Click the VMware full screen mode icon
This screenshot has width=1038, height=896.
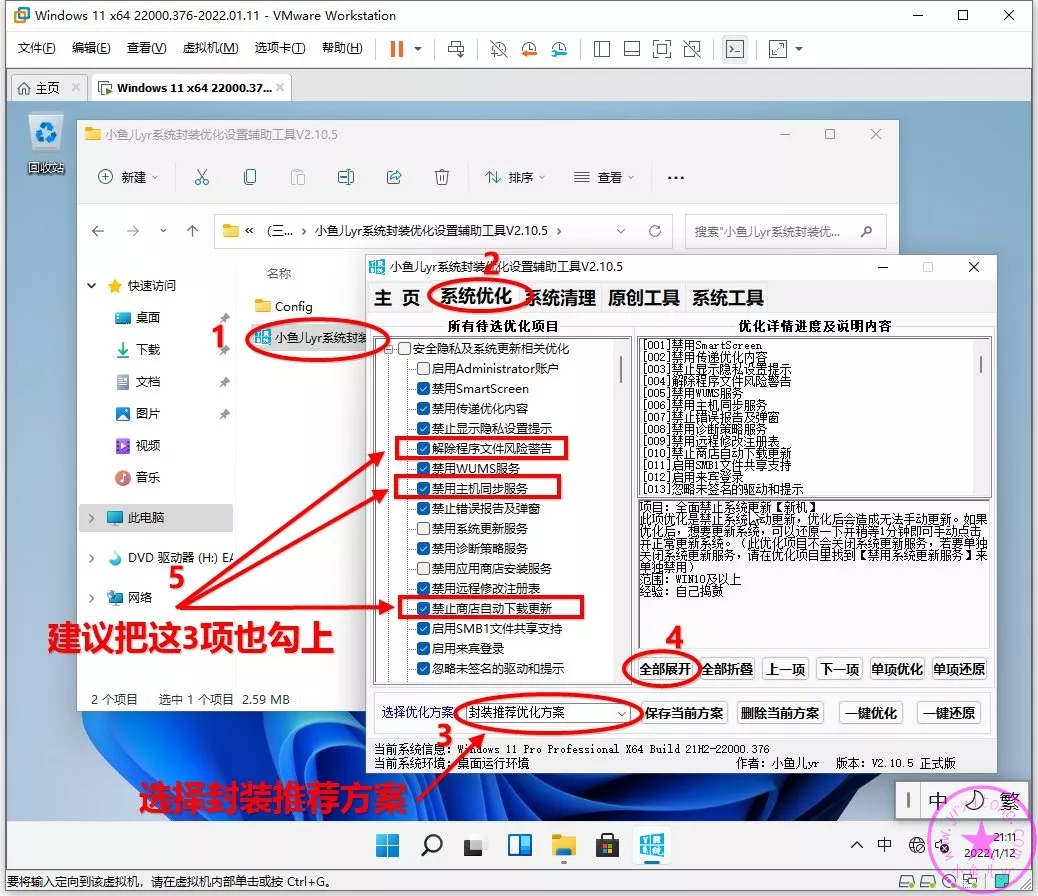661,49
